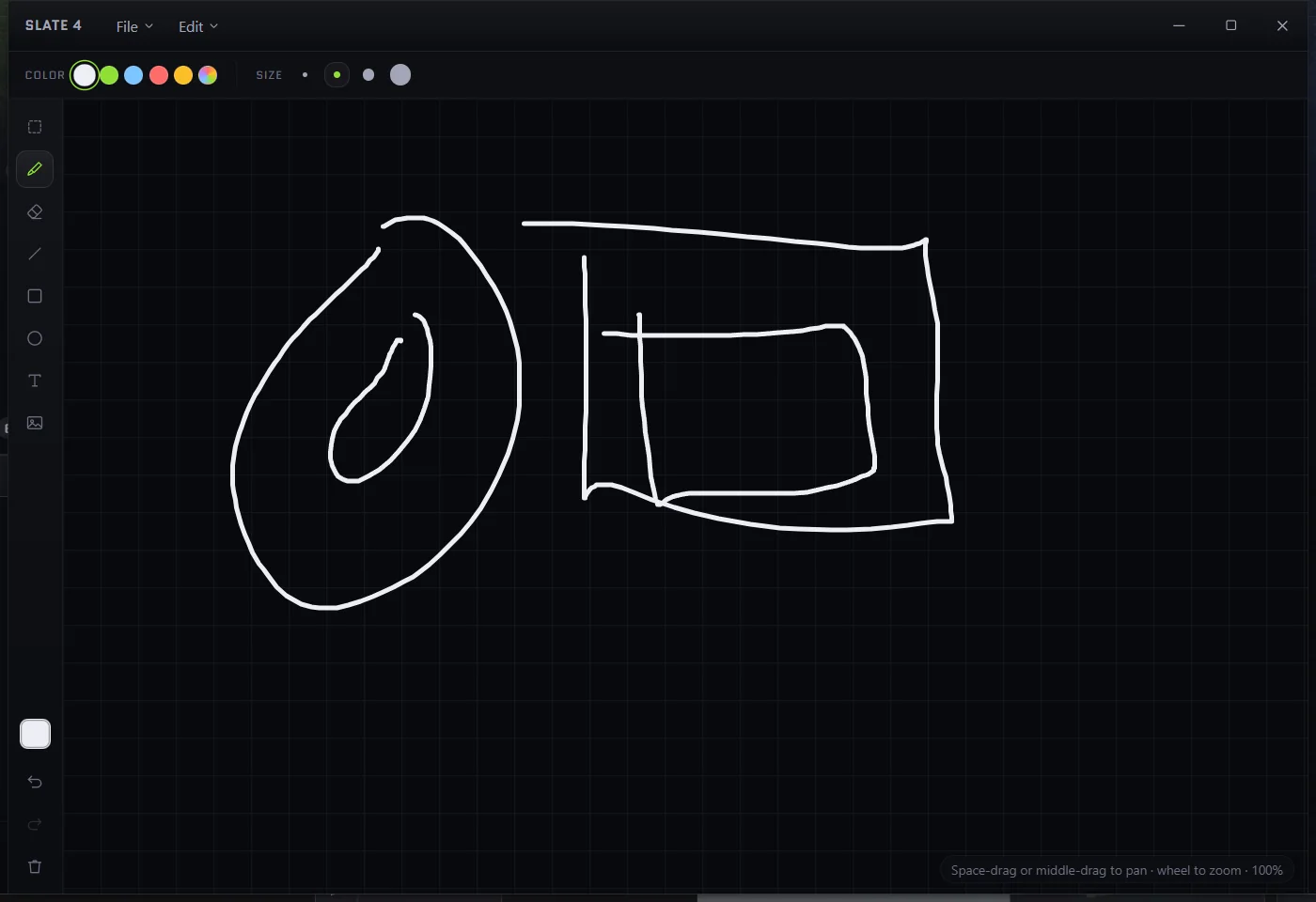Viewport: 1316px width, 902px height.
Task: Pick the blue color swatch
Action: [x=133, y=75]
